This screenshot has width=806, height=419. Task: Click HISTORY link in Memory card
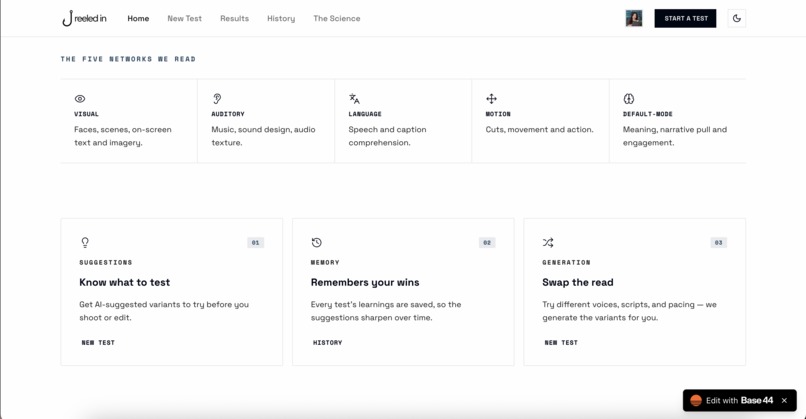[327, 342]
